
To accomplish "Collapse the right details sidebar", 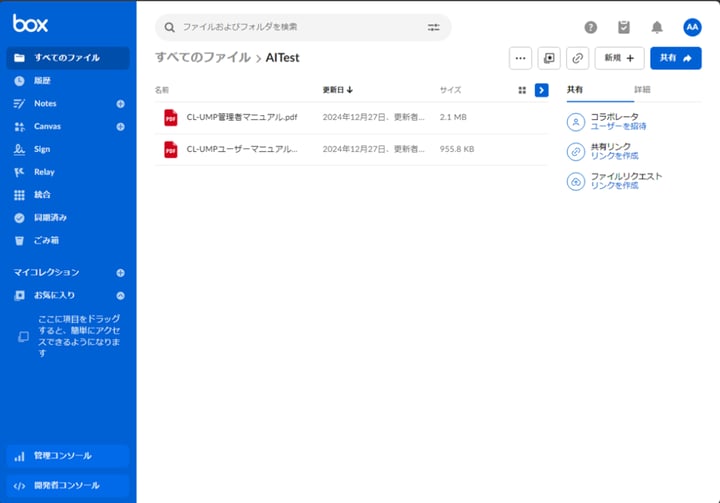I will (x=541, y=90).
